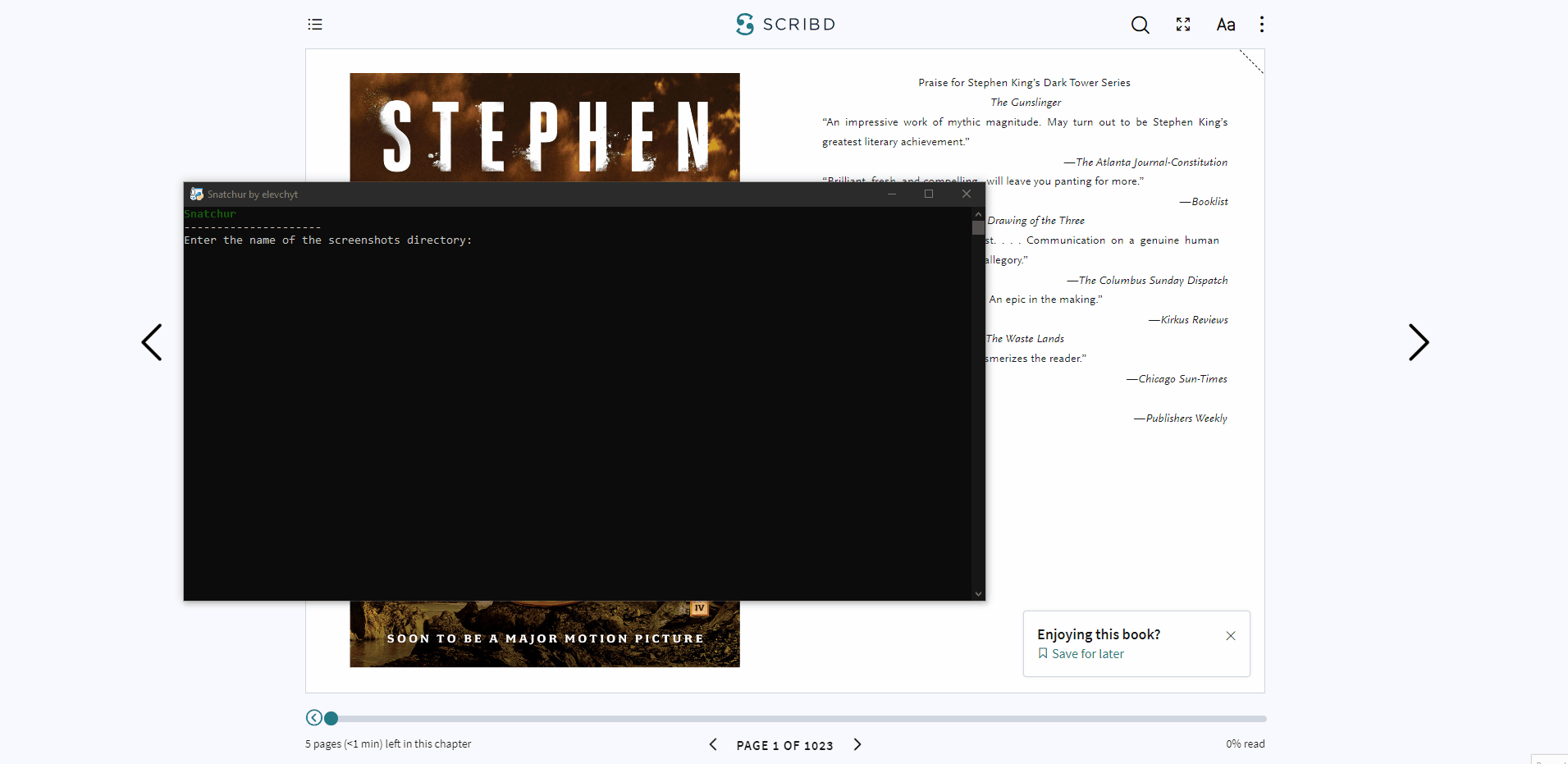The image size is (1568, 764).
Task: Move the reading progress slider handle
Action: click(331, 718)
